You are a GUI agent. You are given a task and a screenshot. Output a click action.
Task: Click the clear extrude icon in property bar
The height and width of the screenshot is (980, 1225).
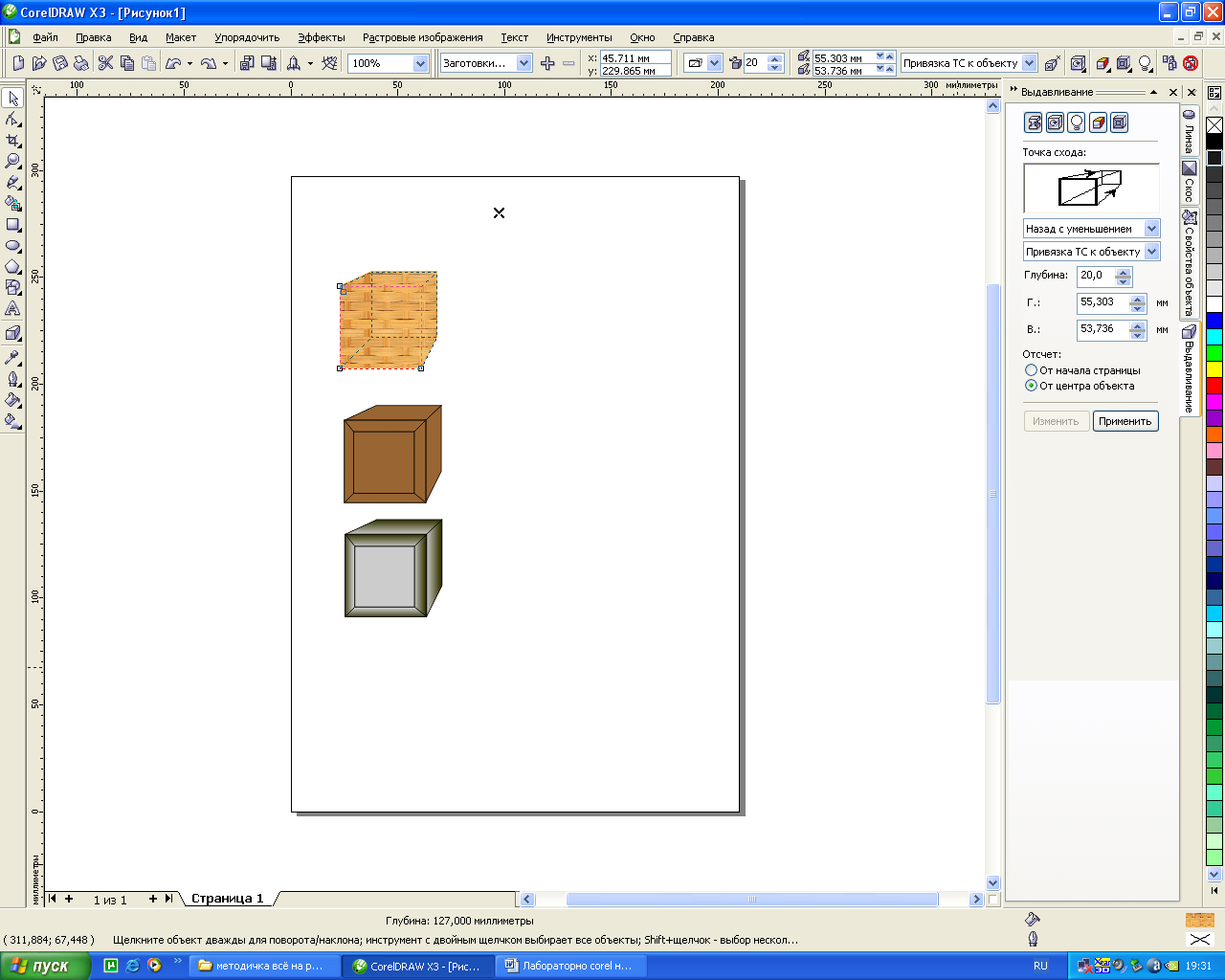pyautogui.click(x=1191, y=63)
